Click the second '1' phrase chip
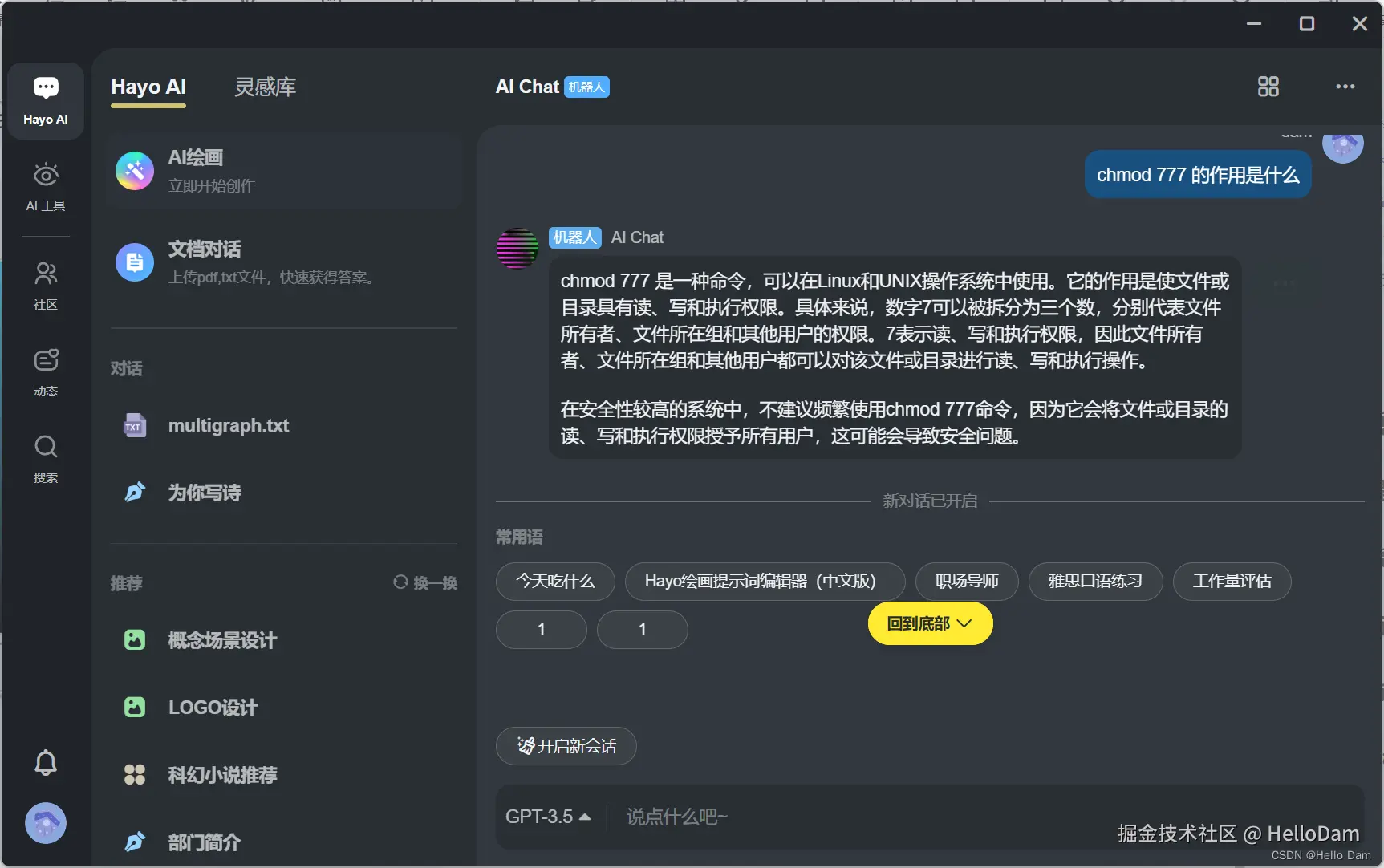 [x=643, y=630]
